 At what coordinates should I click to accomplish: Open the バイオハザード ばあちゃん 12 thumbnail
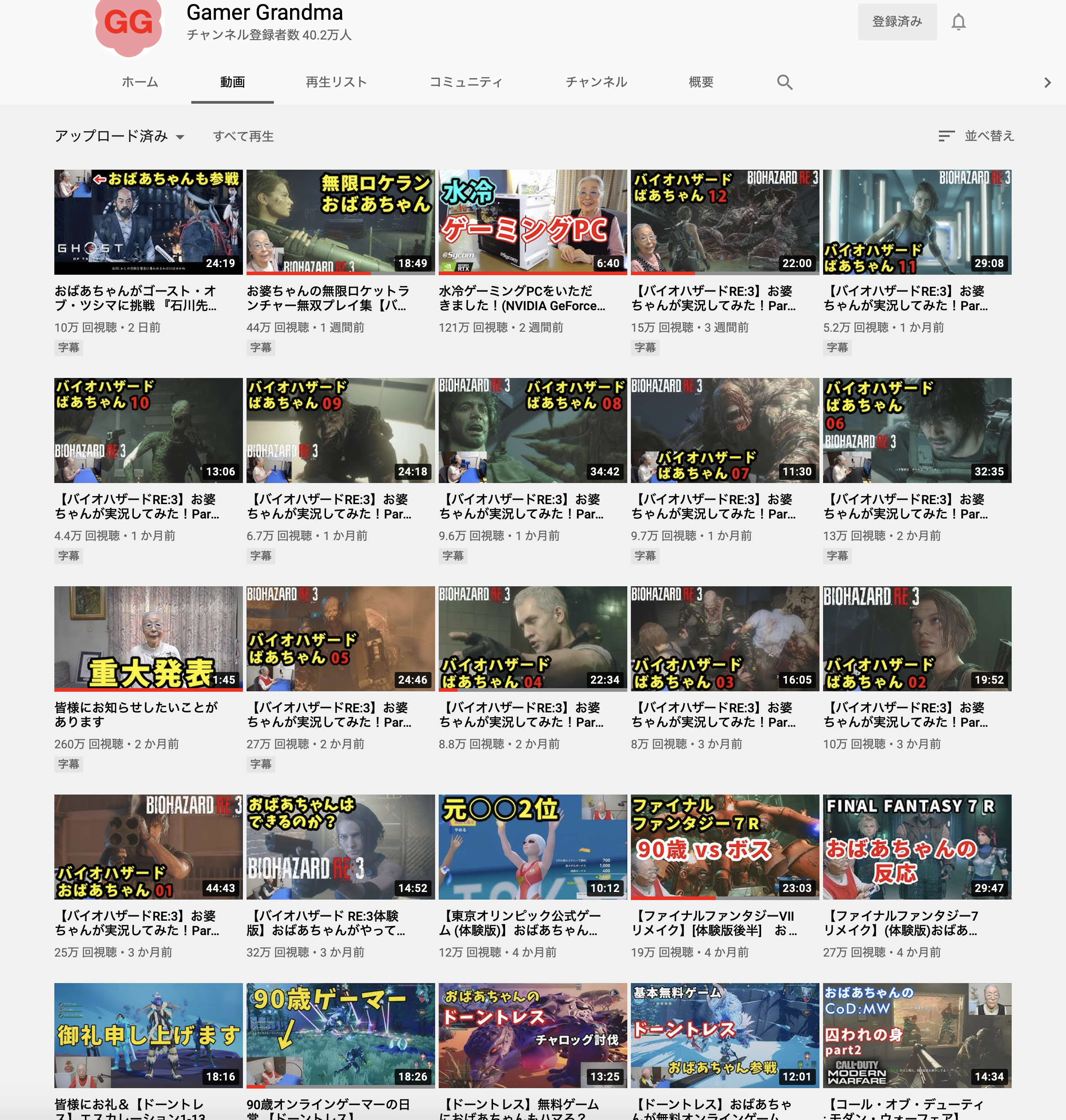724,221
